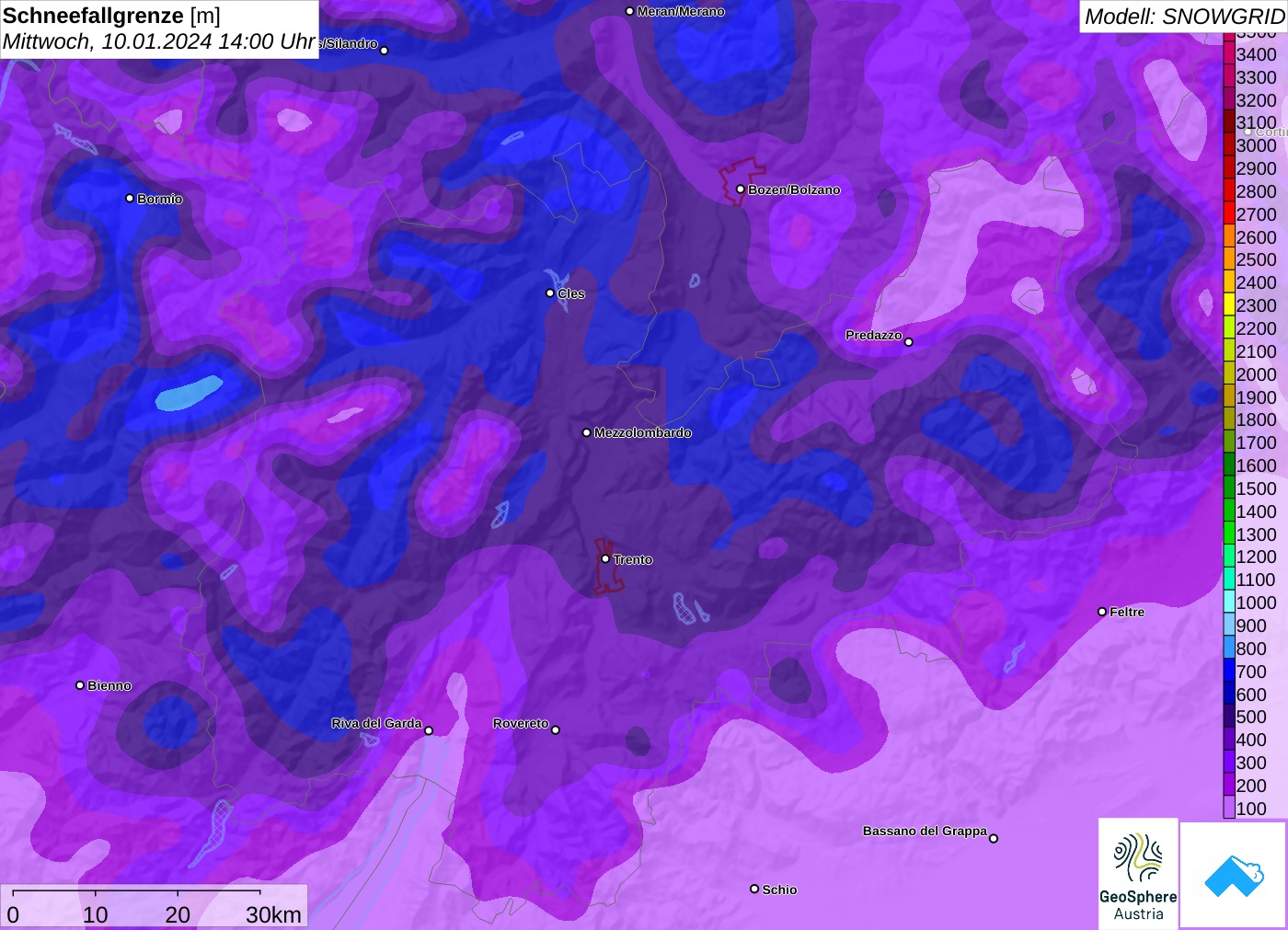This screenshot has width=1288, height=930.
Task: Click the Bozen/Bolzano text label
Action: [794, 189]
